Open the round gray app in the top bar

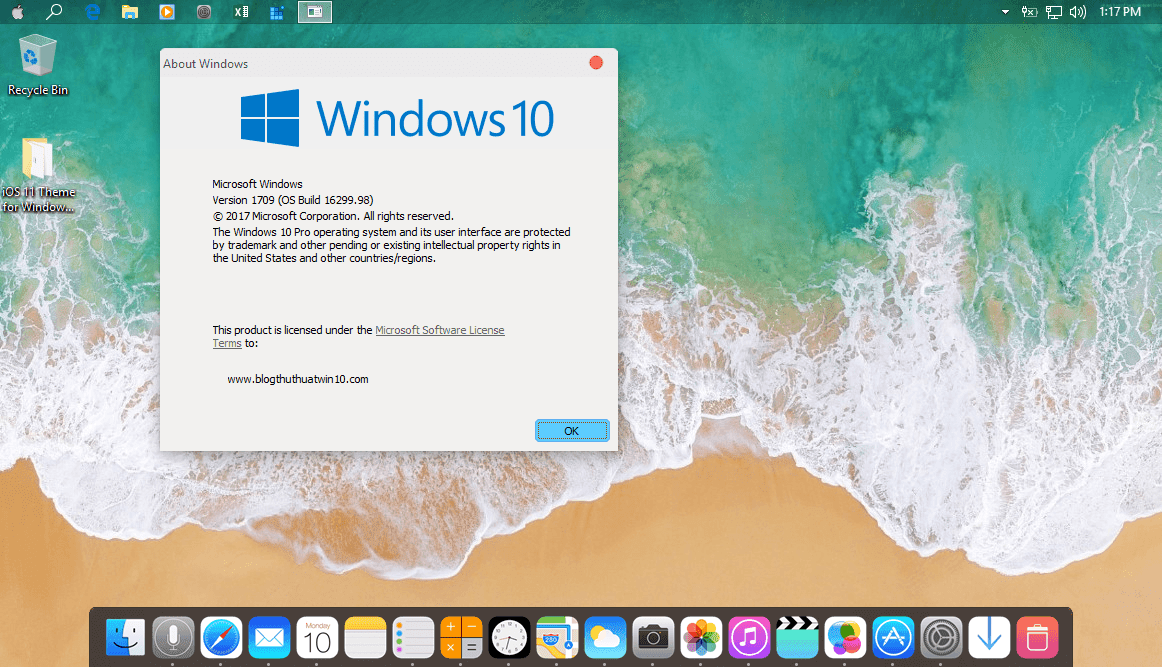[204, 12]
